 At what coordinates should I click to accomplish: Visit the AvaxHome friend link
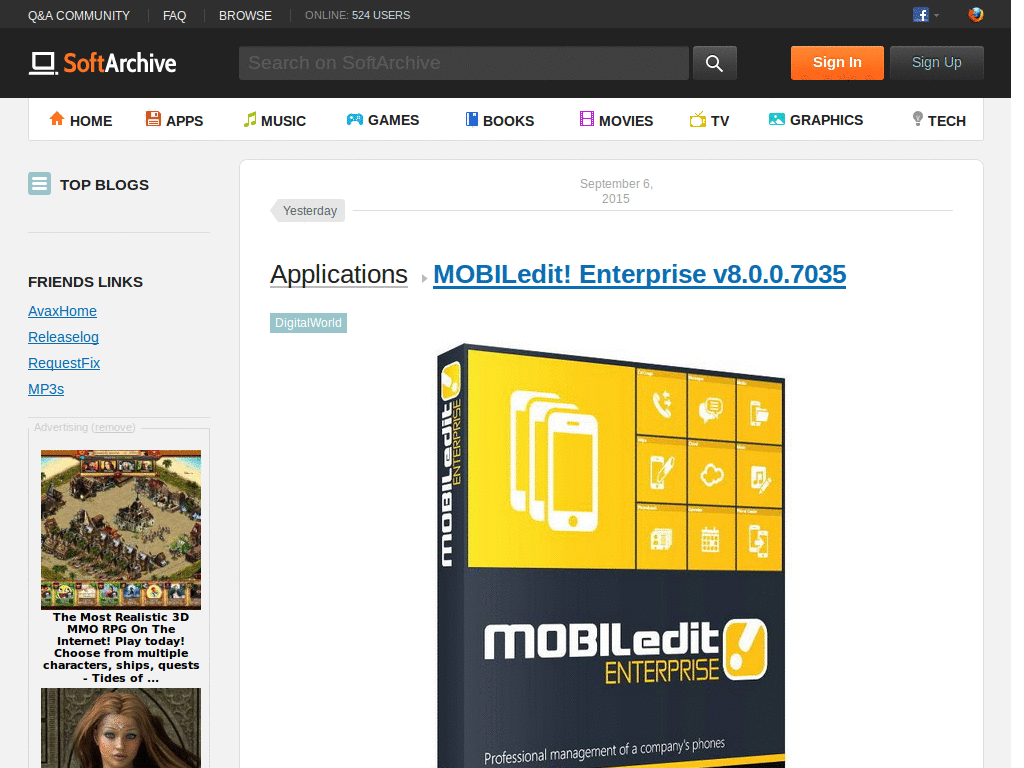(x=62, y=312)
